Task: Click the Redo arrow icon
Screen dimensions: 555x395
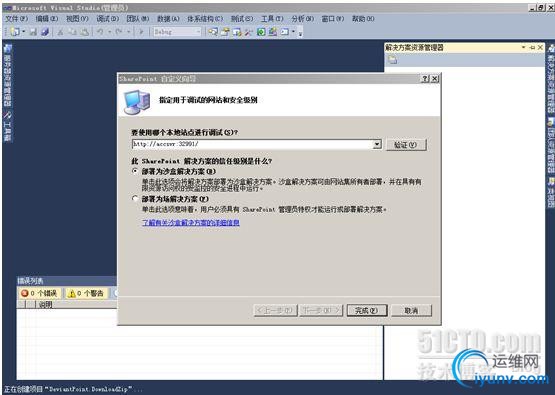Action: coord(119,32)
